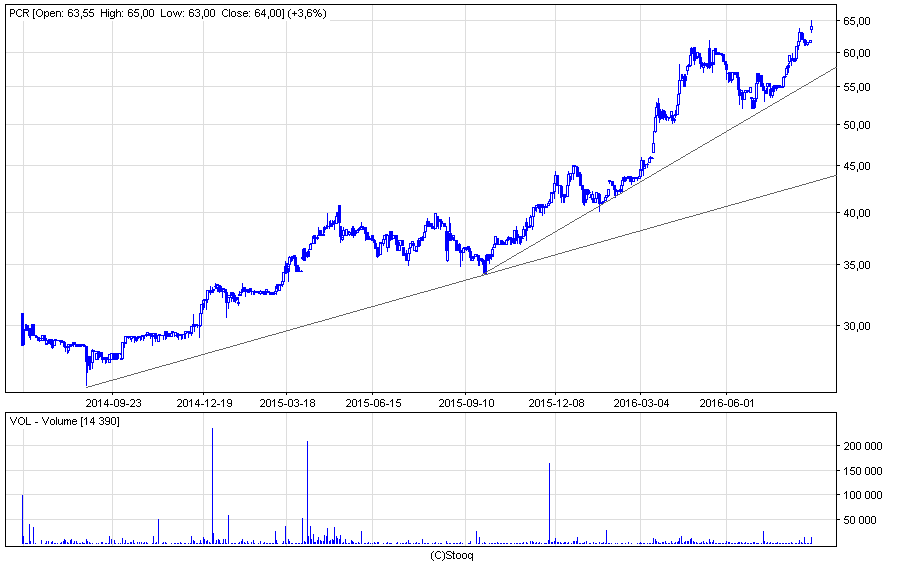Image resolution: width=900 pixels, height=563 pixels.
Task: Click the PCR open/high/low/close header text
Action: (x=168, y=13)
